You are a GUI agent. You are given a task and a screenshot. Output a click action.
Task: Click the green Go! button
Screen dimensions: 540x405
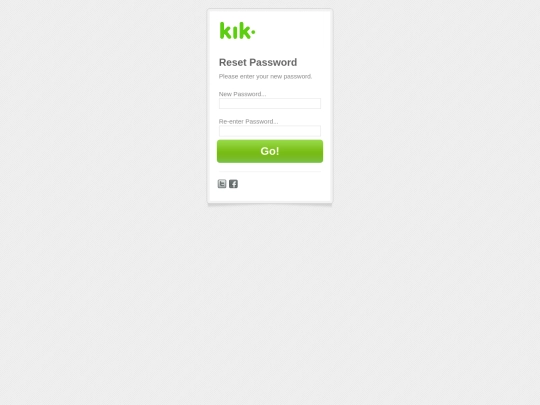pyautogui.click(x=270, y=151)
